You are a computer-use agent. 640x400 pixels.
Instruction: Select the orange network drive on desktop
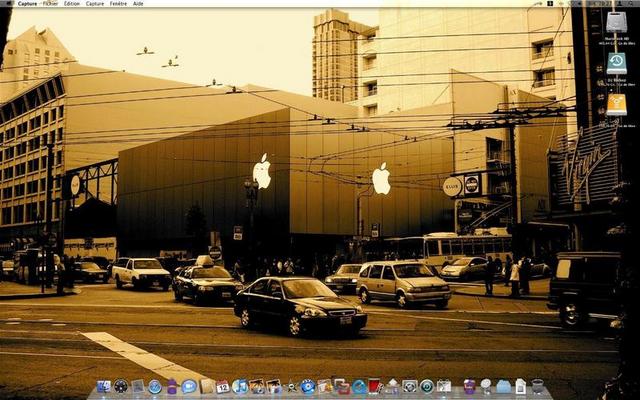(616, 105)
